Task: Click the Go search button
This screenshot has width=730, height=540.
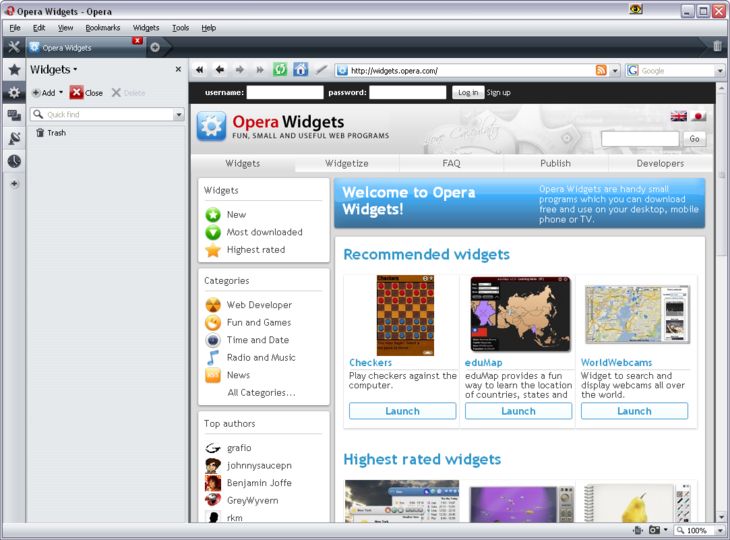Action: 694,139
